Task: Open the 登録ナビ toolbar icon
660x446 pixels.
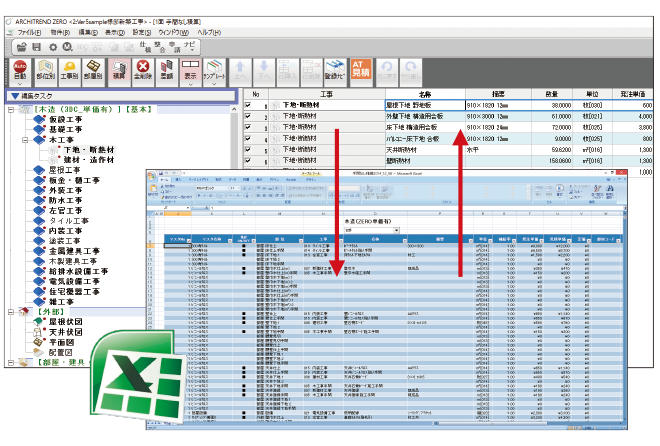Action: [x=335, y=70]
